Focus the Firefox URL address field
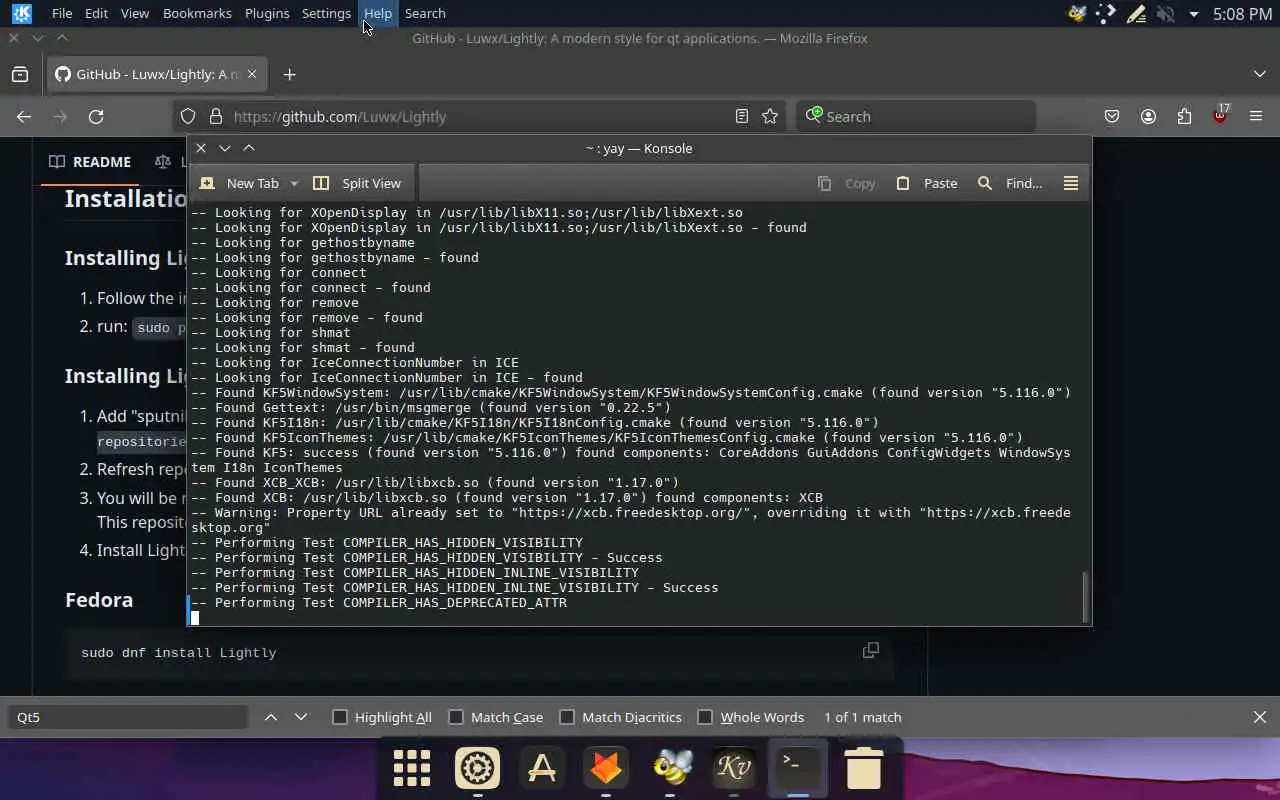1280x800 pixels. coord(480,116)
